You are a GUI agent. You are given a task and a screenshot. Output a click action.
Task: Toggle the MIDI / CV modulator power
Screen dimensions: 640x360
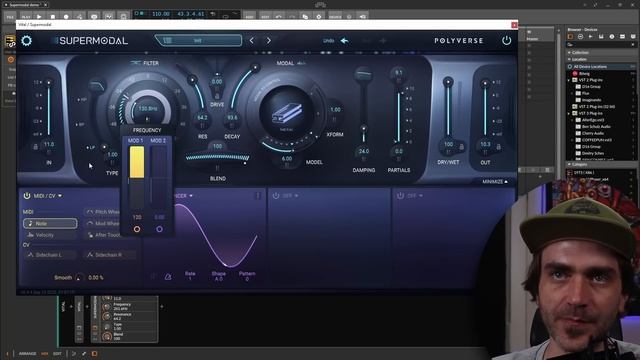click(x=27, y=196)
